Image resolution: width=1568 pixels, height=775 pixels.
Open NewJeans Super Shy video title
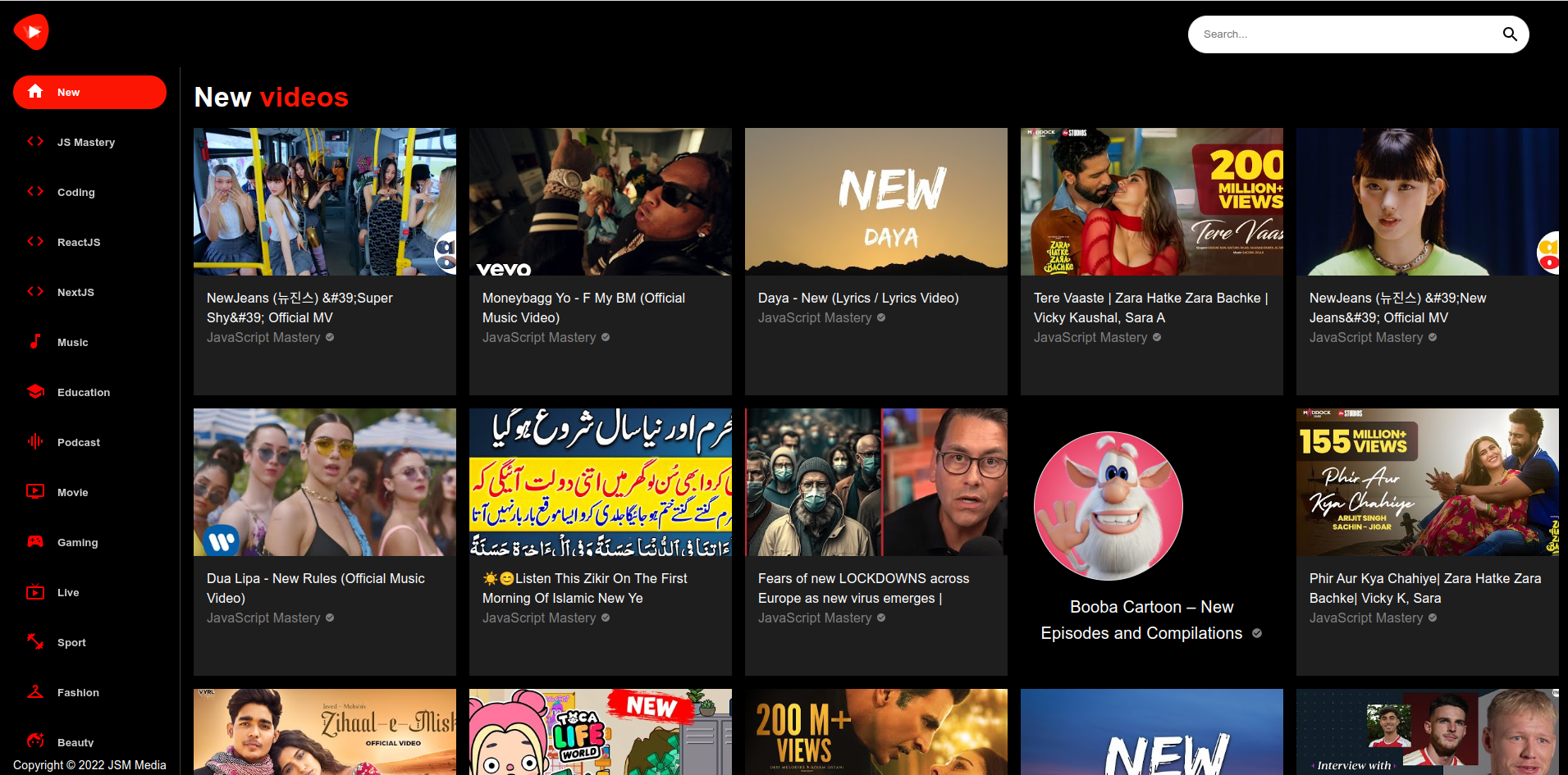click(x=299, y=308)
